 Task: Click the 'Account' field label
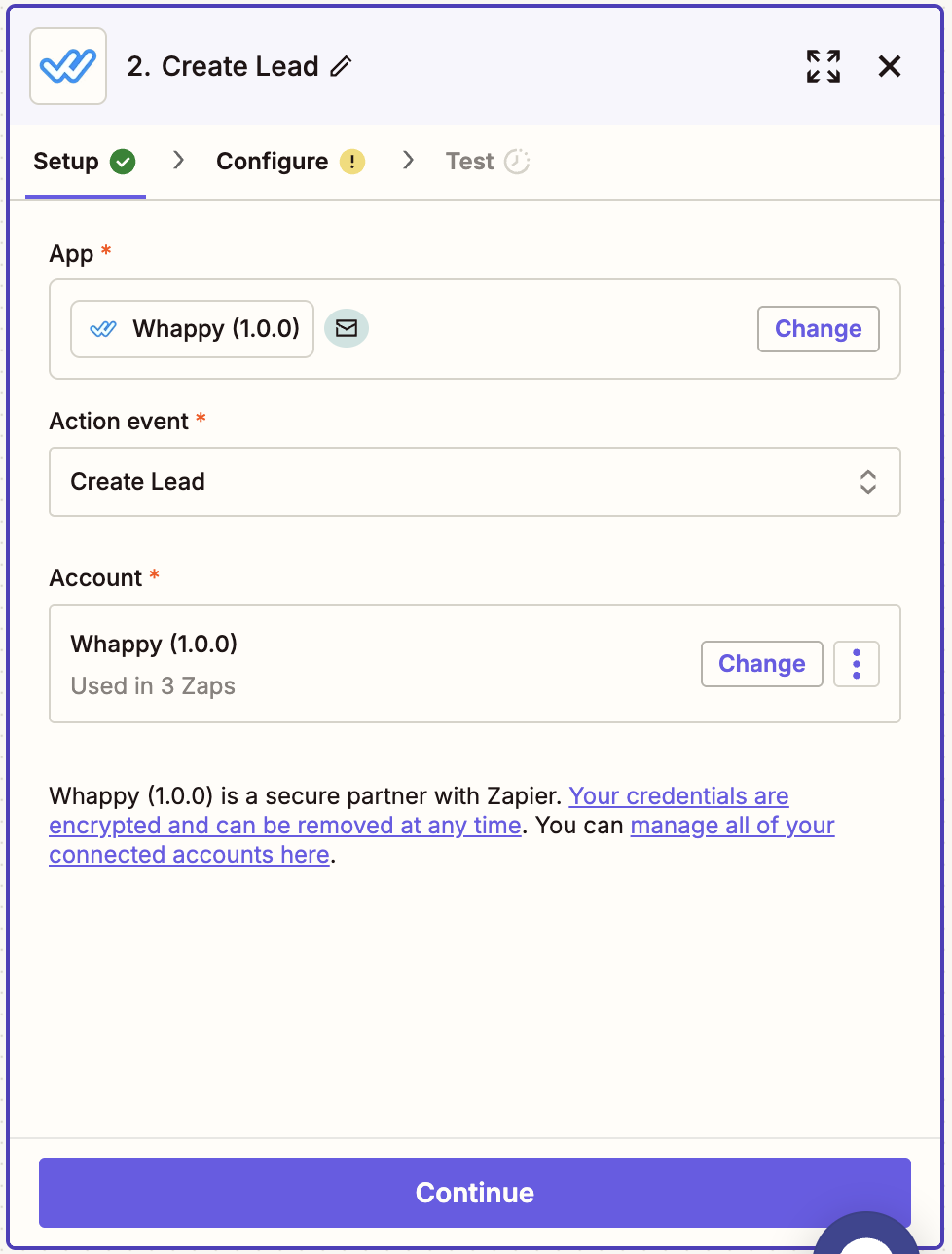[x=96, y=578]
